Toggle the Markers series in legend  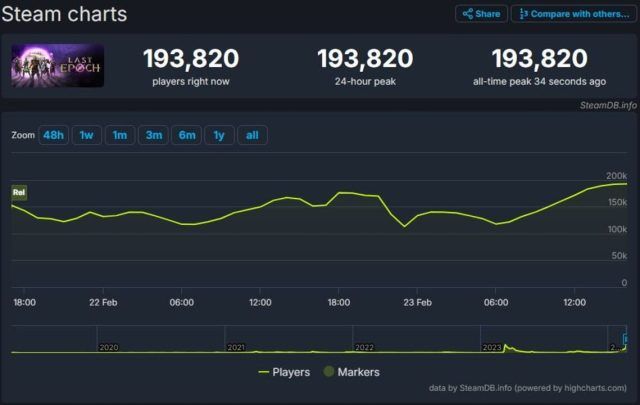tap(351, 372)
